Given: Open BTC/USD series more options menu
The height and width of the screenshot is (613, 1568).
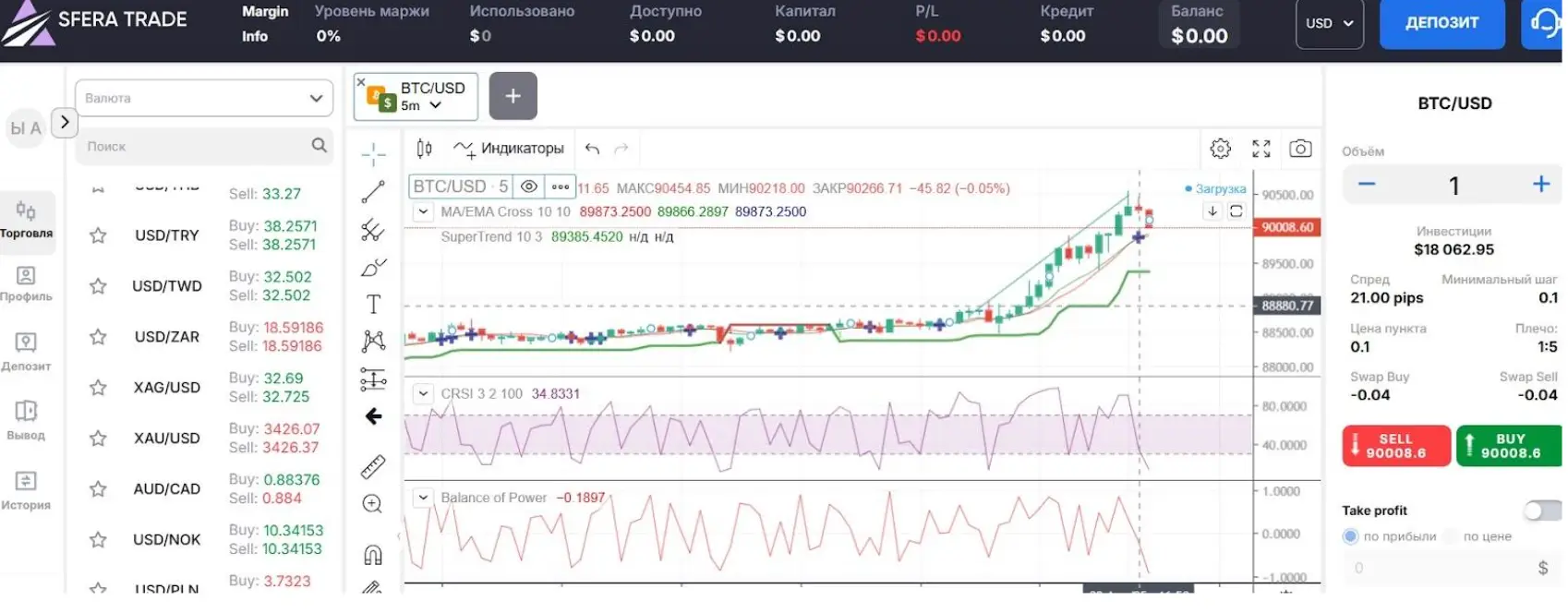Looking at the screenshot, I should 561,186.
